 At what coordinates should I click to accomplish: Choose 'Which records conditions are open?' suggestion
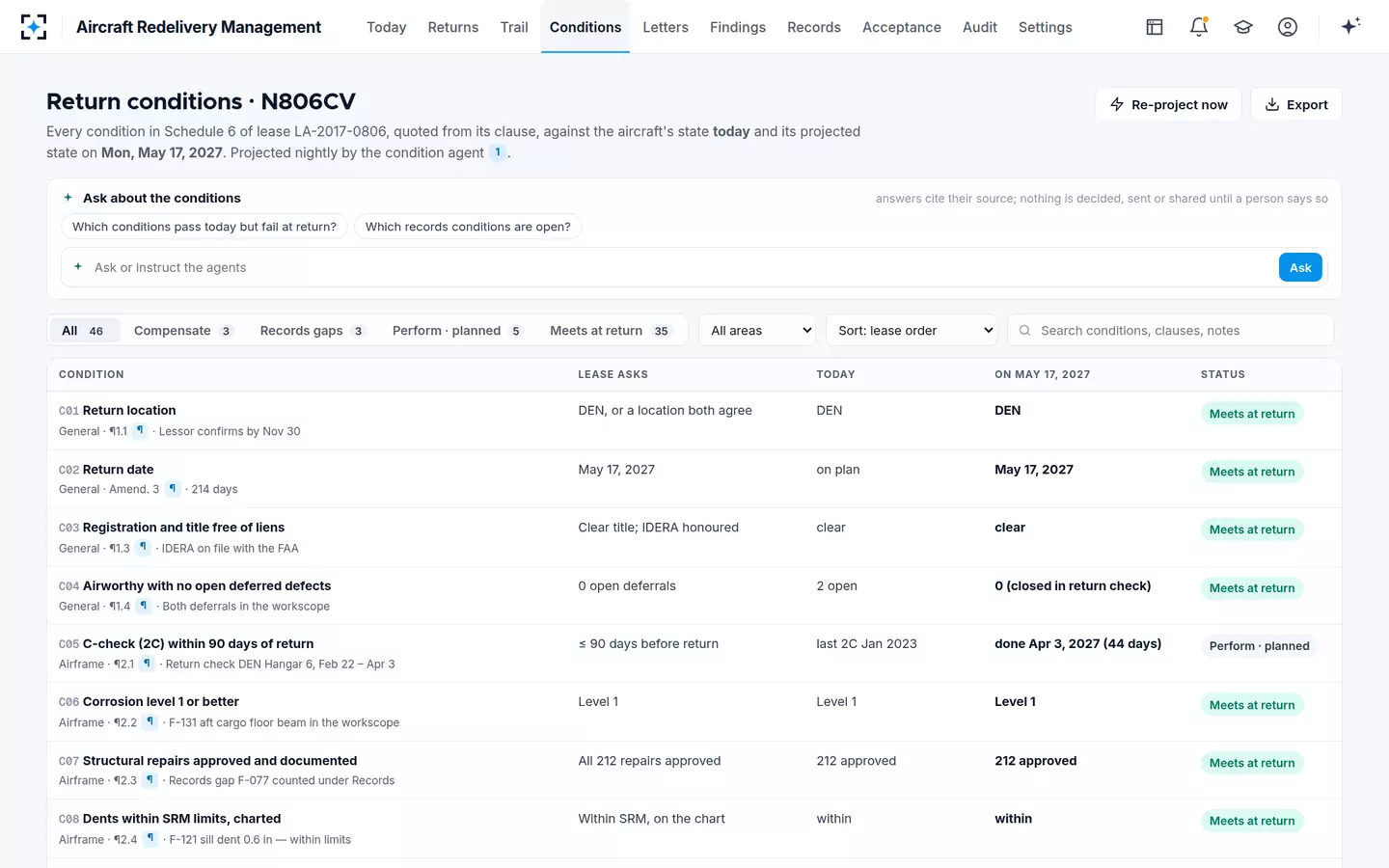click(x=468, y=227)
